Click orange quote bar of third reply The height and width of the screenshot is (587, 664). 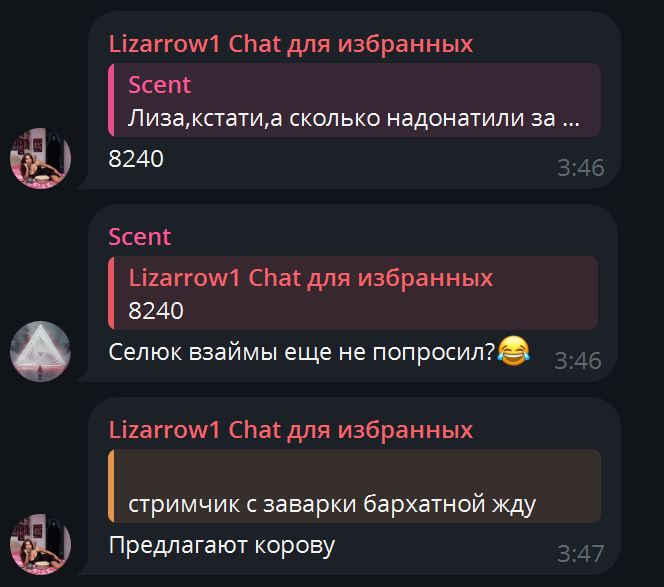coord(111,486)
